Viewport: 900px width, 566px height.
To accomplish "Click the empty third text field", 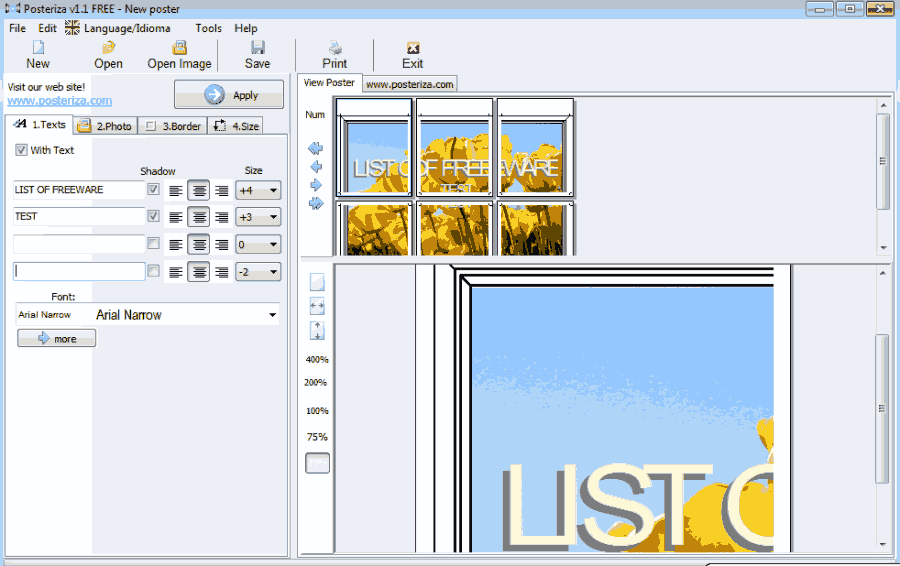I will pyautogui.click(x=79, y=243).
